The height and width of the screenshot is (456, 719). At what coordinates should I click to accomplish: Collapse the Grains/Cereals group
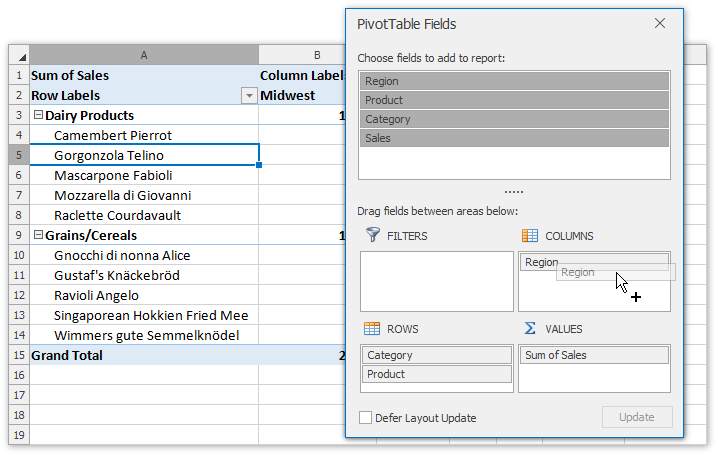click(38, 236)
